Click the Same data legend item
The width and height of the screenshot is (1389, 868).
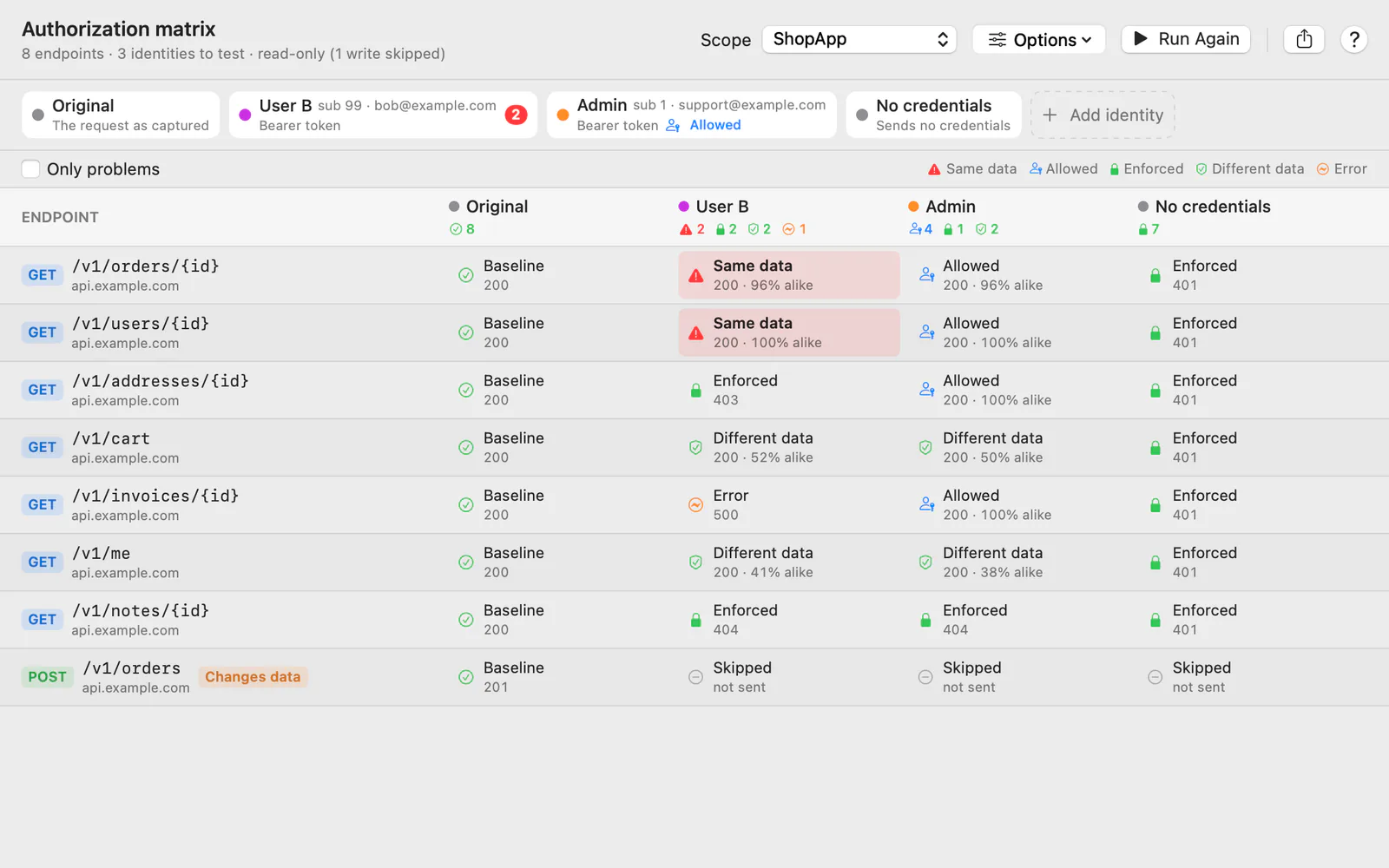pyautogui.click(x=971, y=168)
